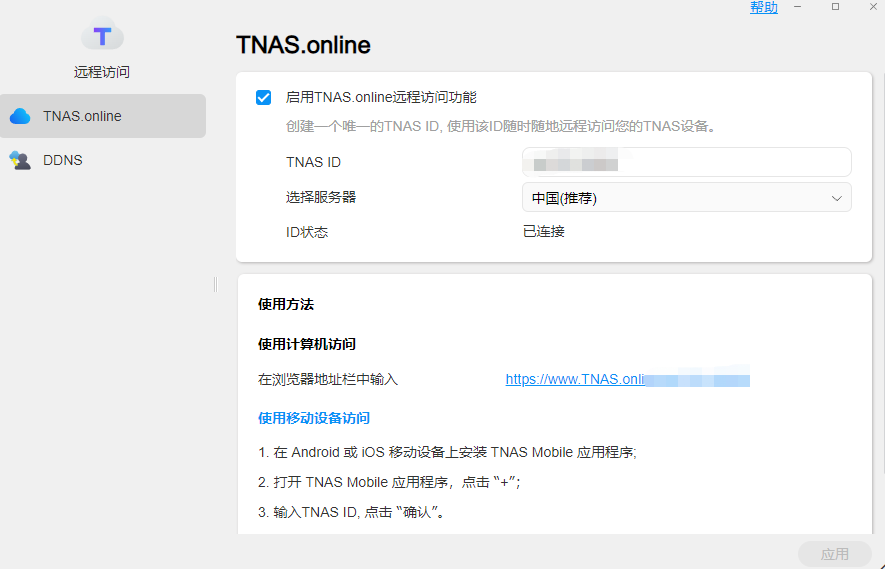The image size is (885, 569).
Task: Click the DDNS user cloud icon
Action: (20, 160)
